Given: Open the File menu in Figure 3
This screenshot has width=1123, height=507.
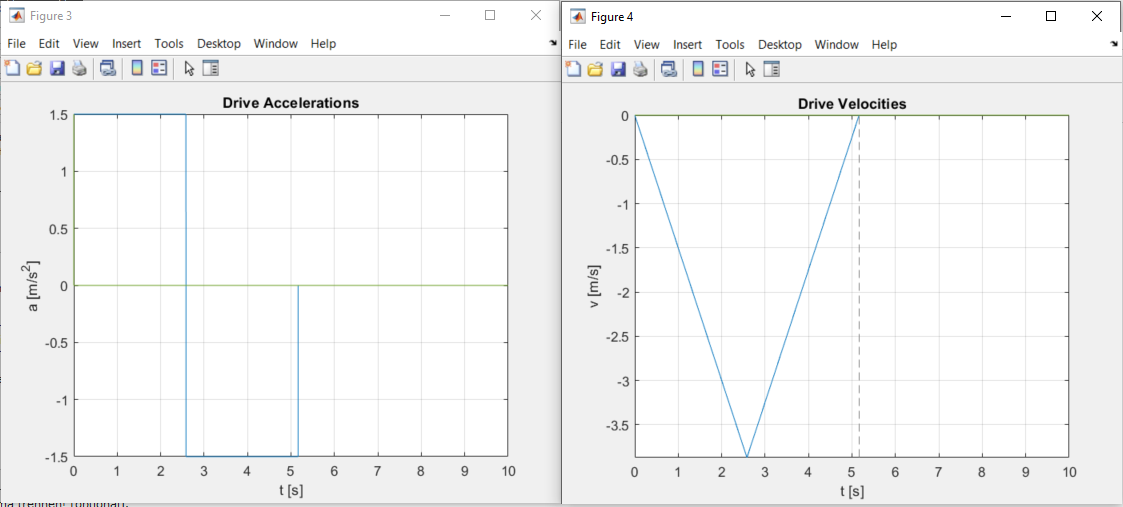Looking at the screenshot, I should click(x=16, y=44).
